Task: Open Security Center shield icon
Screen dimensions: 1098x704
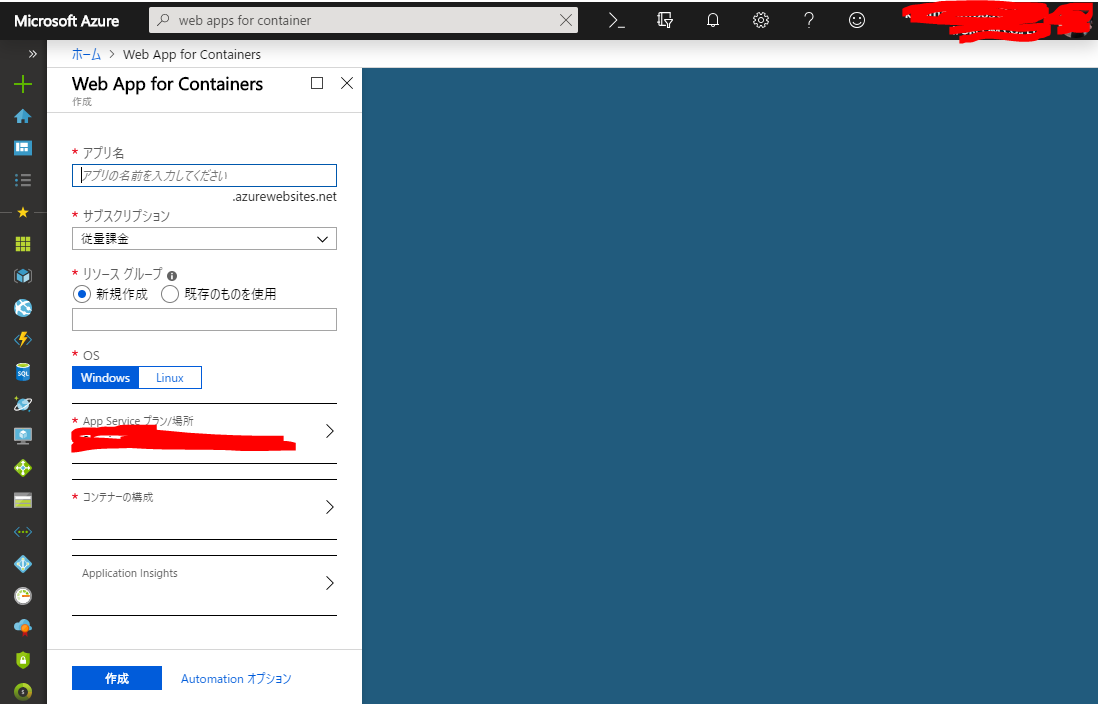Action: coord(23,660)
